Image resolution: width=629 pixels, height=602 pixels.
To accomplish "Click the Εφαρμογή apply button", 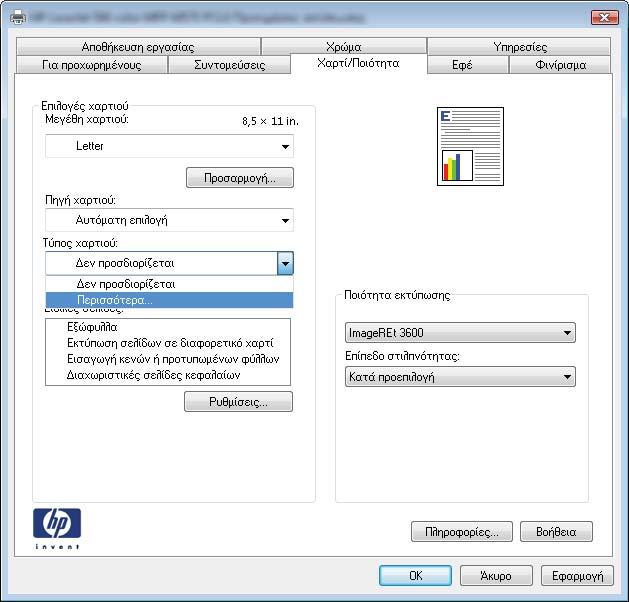I will [x=577, y=576].
